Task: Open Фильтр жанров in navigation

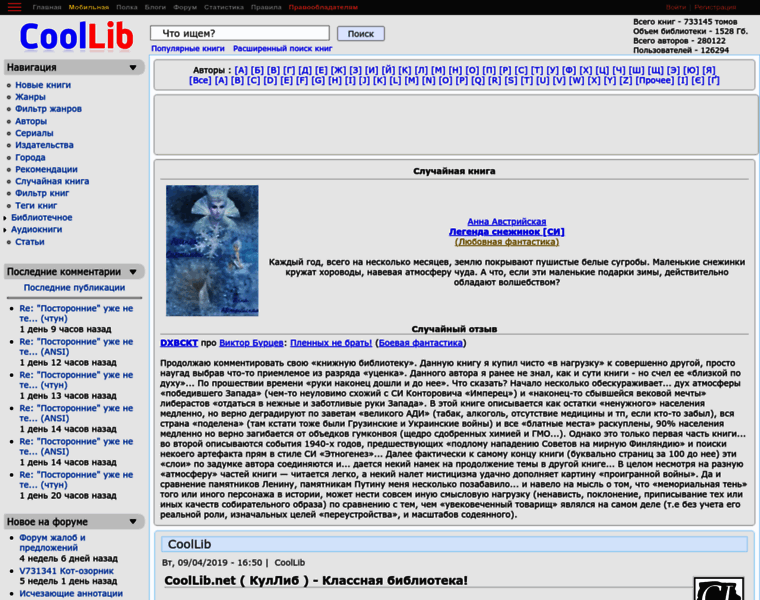Action: click(x=48, y=109)
